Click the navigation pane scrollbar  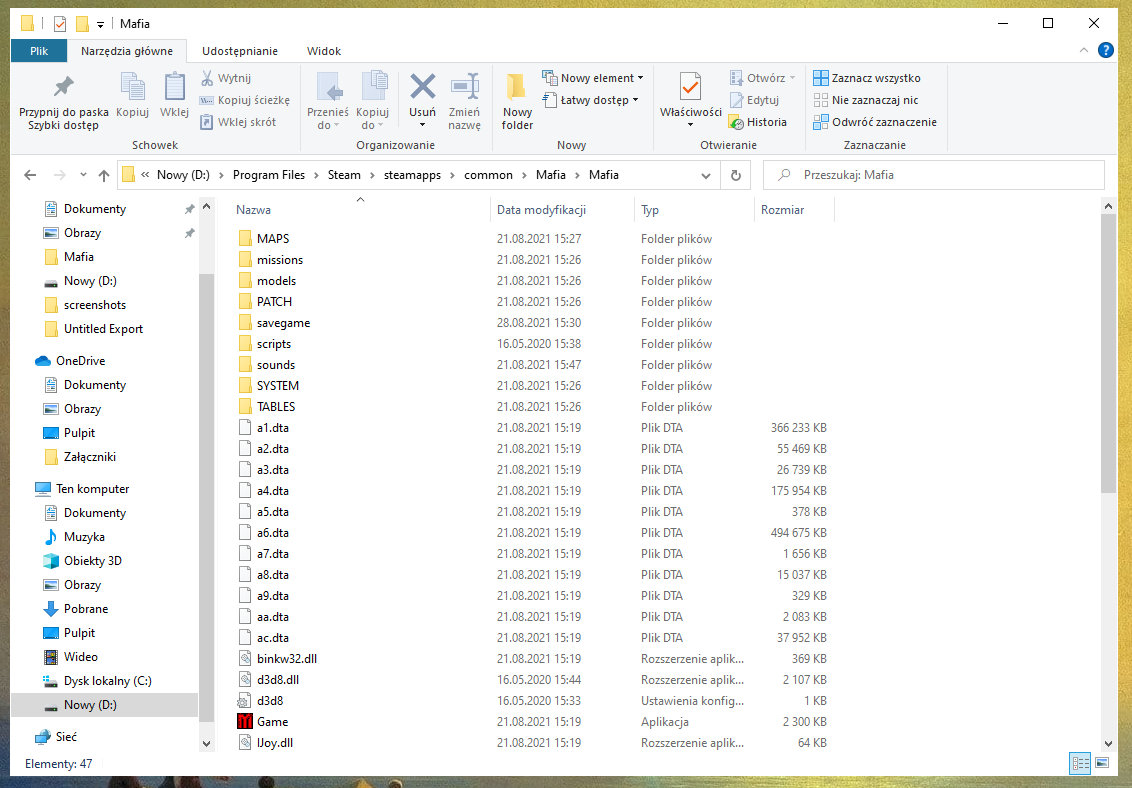(206, 498)
